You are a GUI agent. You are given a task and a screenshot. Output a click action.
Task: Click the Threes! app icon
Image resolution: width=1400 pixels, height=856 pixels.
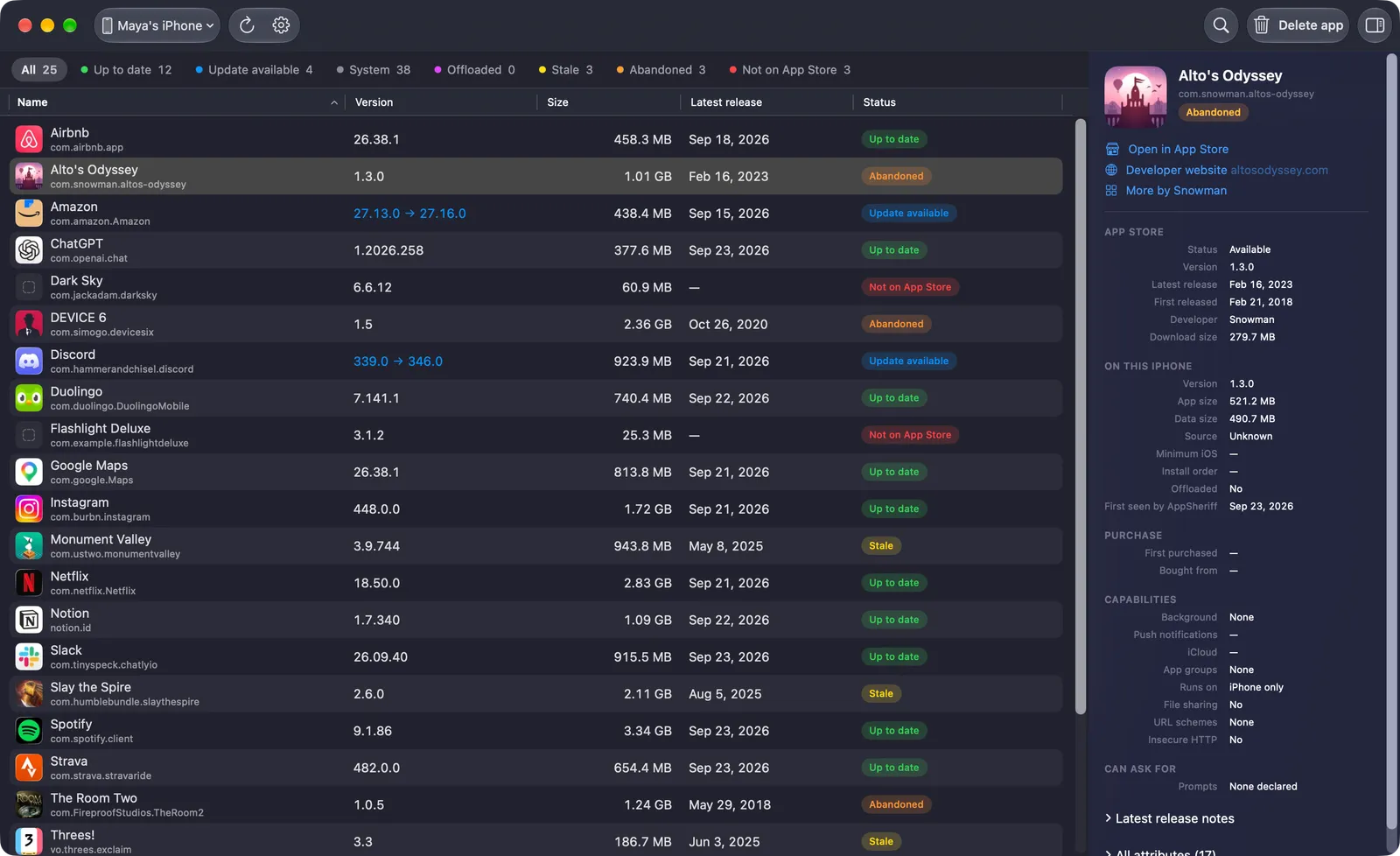[29, 841]
